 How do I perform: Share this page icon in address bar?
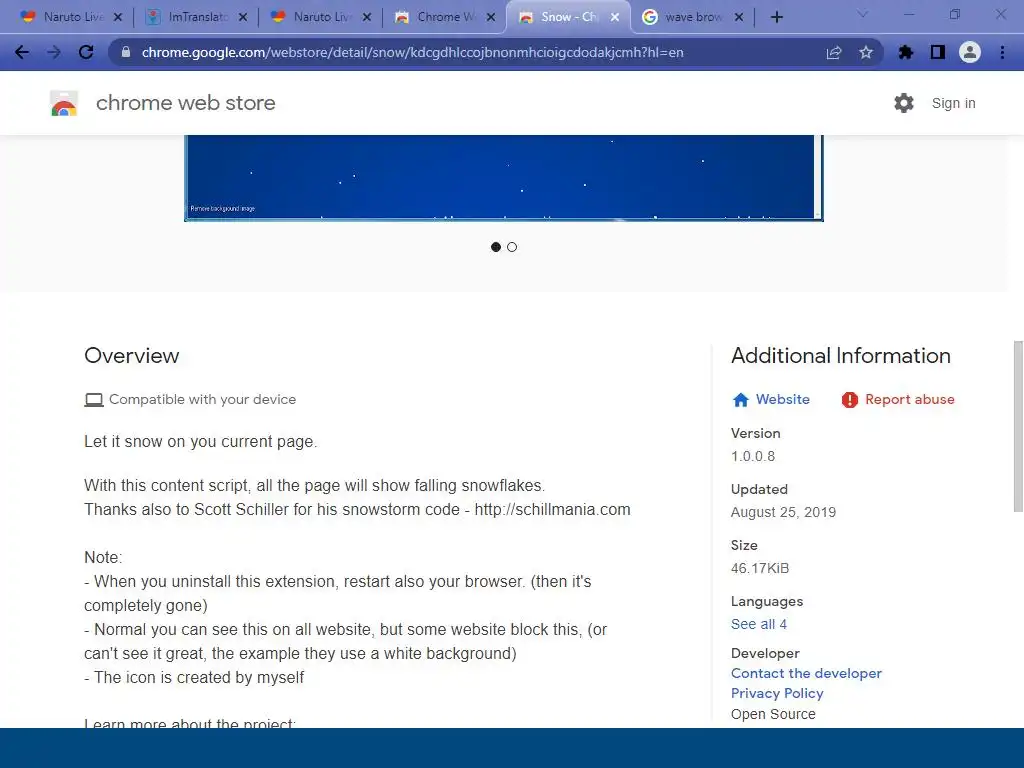click(834, 52)
